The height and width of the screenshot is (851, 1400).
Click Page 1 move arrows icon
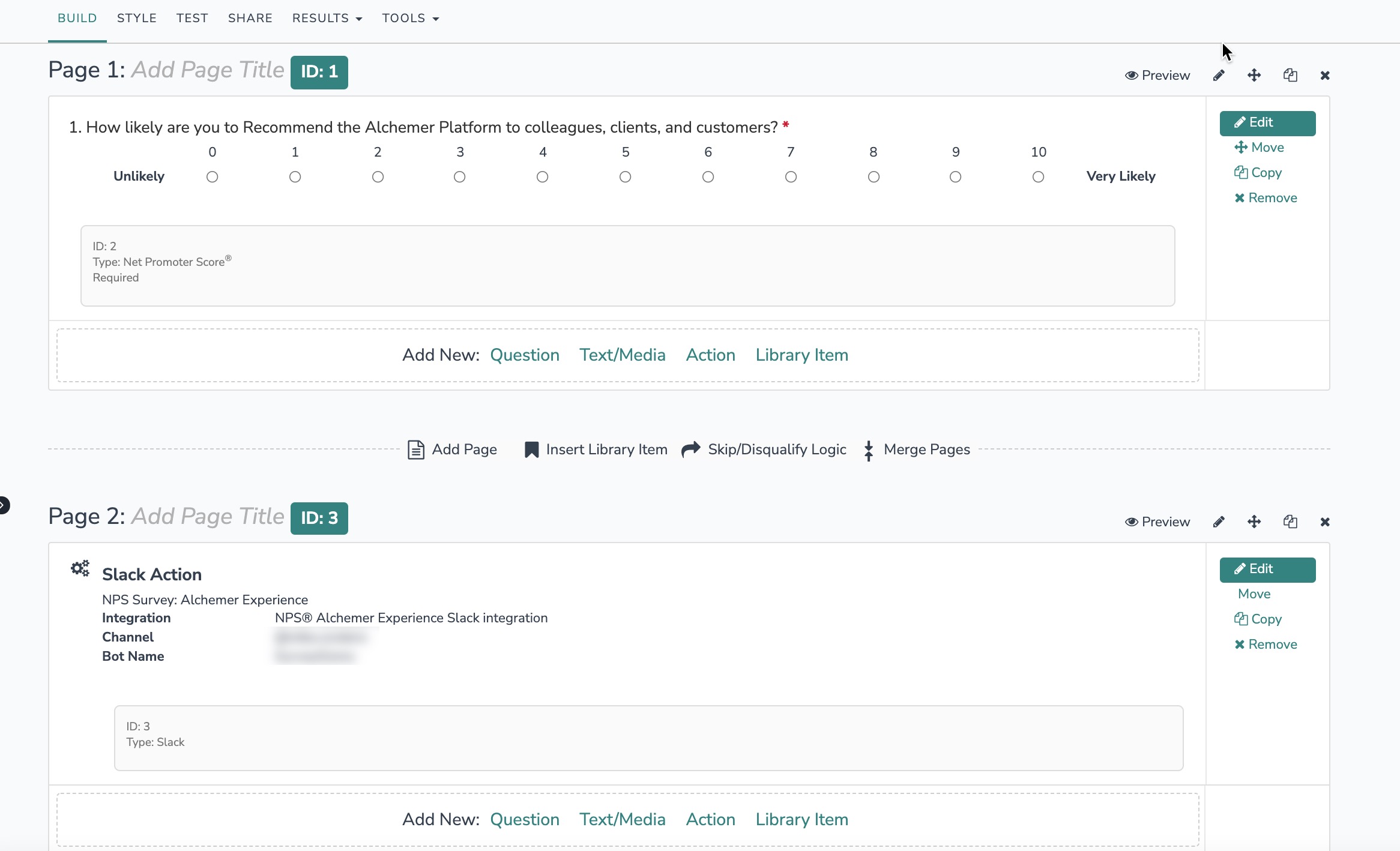point(1254,76)
